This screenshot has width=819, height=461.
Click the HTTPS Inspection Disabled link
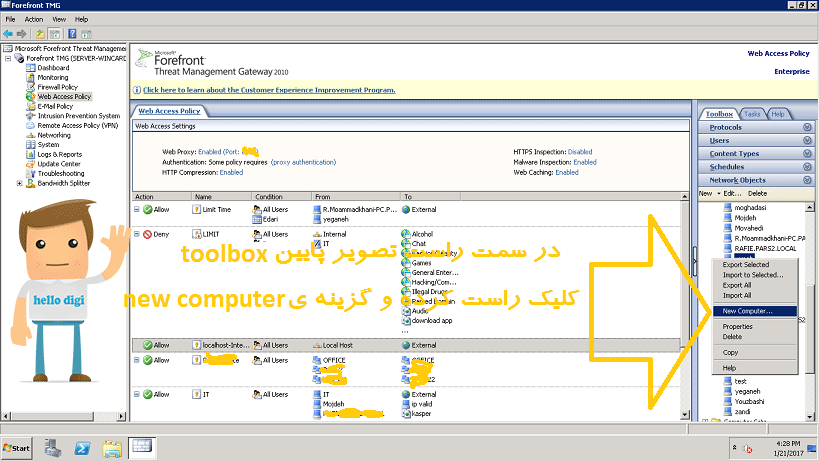580,152
